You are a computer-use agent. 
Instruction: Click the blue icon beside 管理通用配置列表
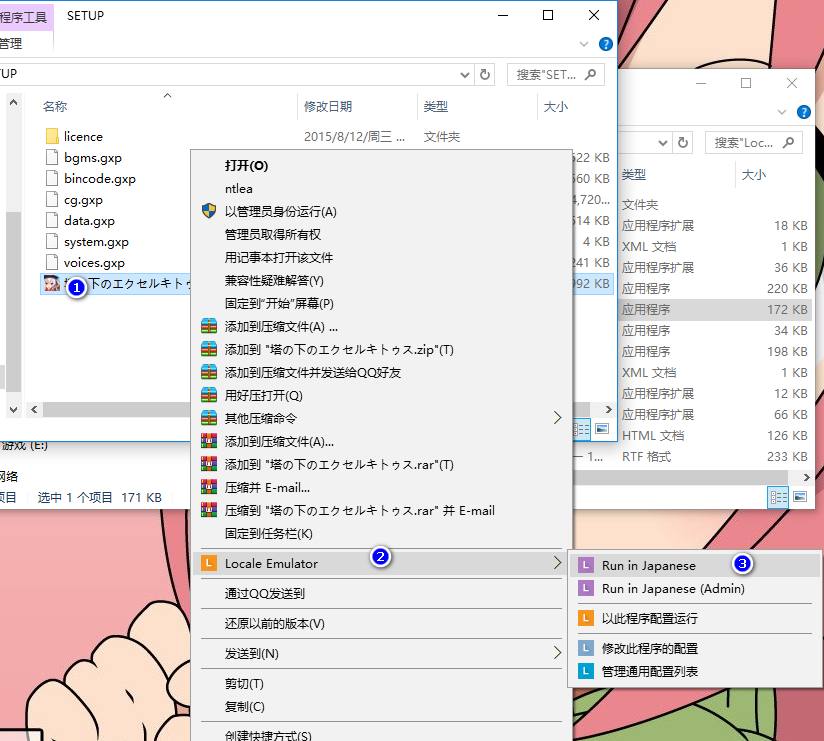(585, 671)
